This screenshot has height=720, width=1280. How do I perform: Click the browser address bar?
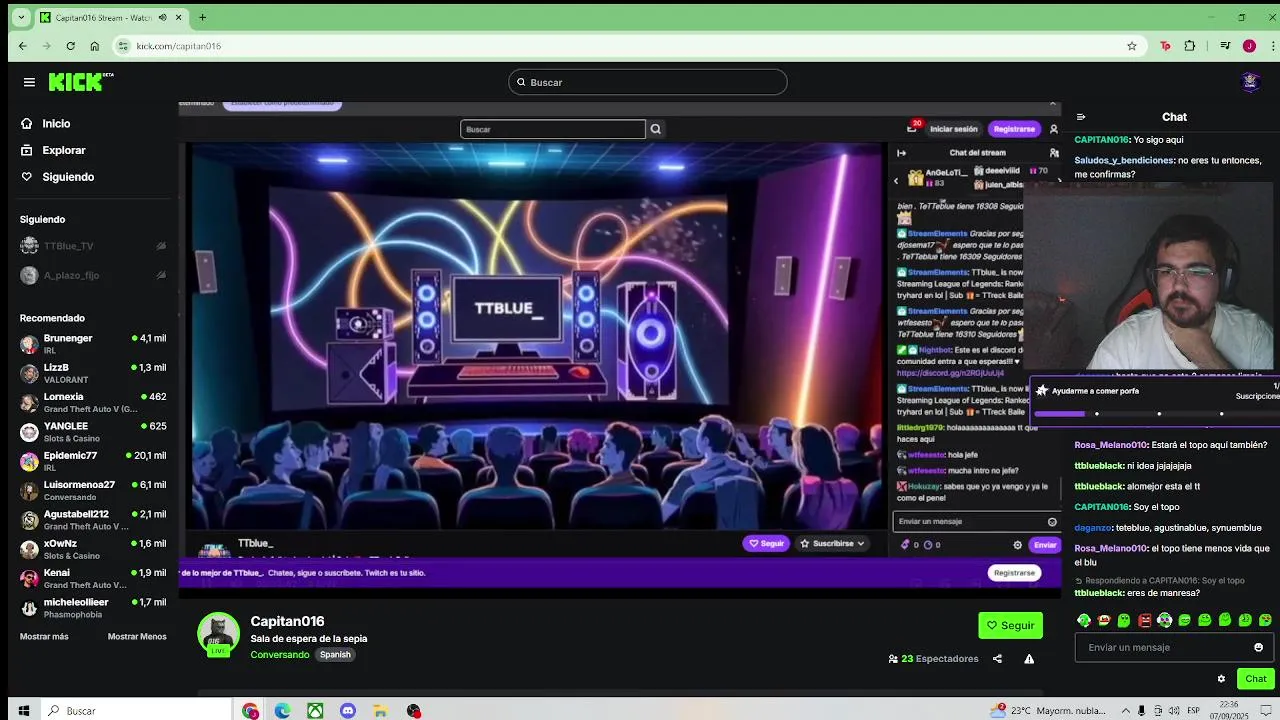630,46
